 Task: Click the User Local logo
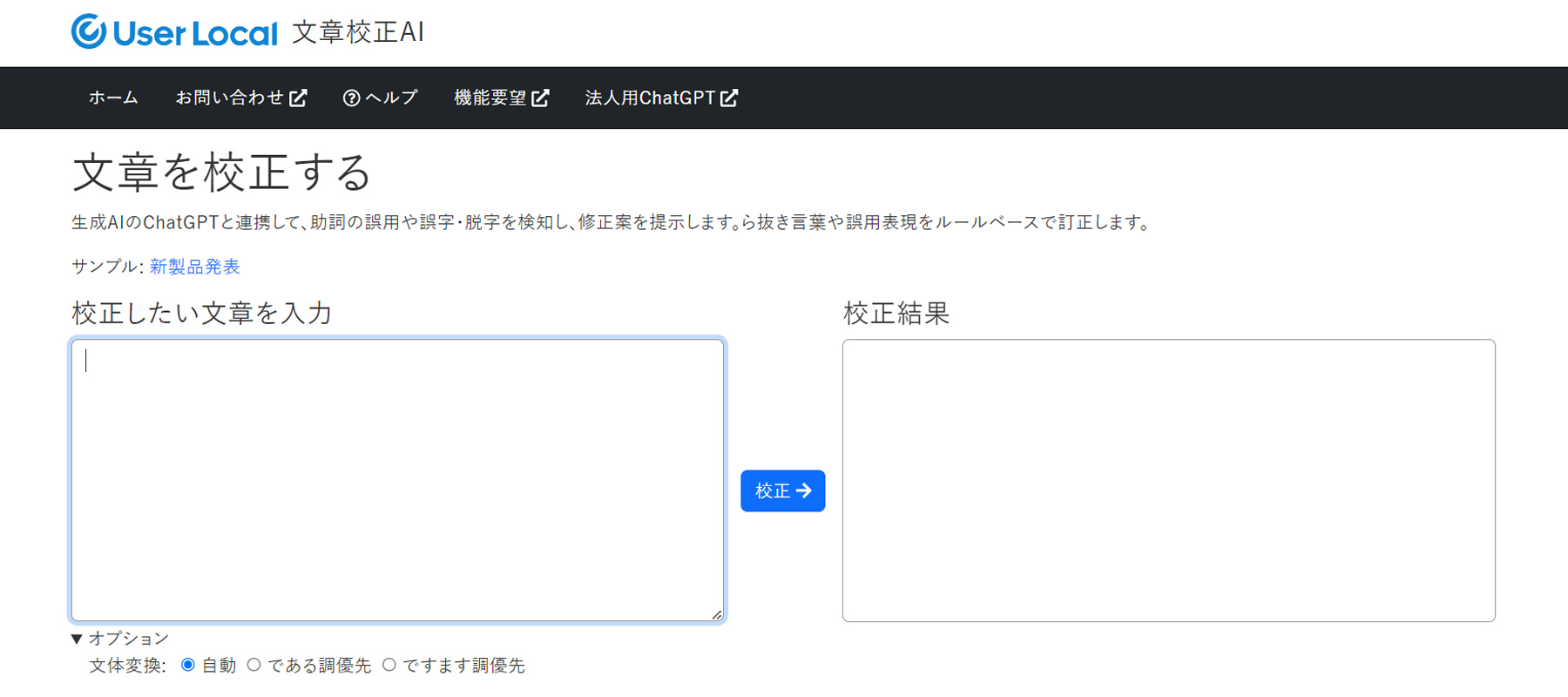coord(174,32)
